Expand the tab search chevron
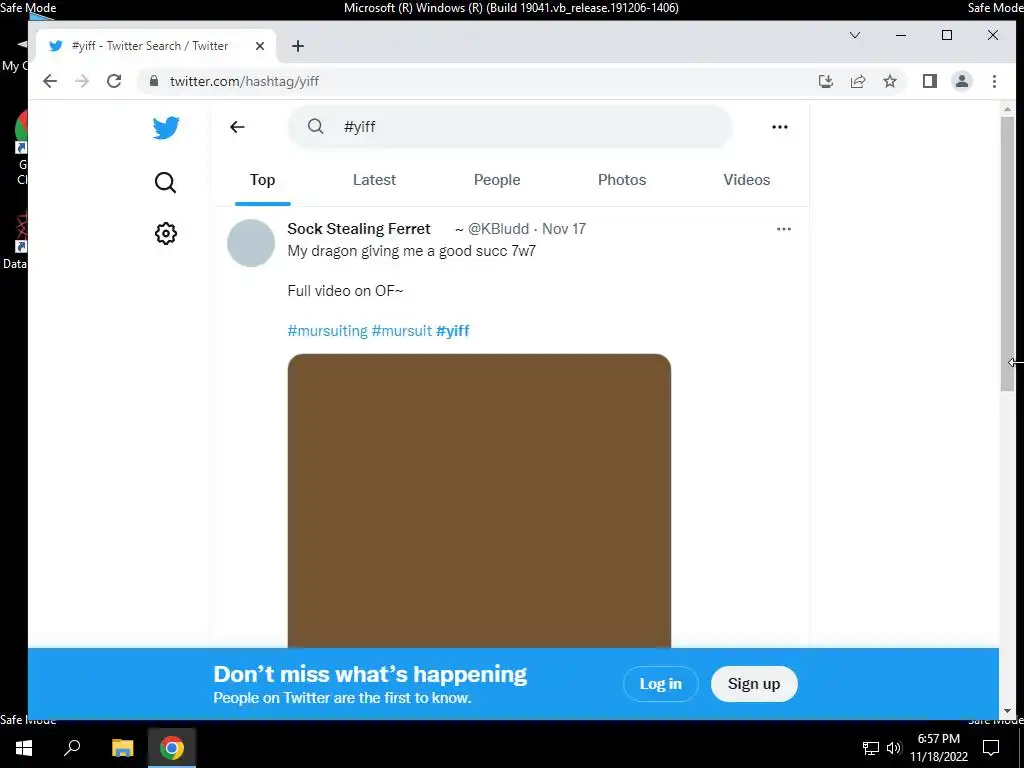 pos(855,35)
